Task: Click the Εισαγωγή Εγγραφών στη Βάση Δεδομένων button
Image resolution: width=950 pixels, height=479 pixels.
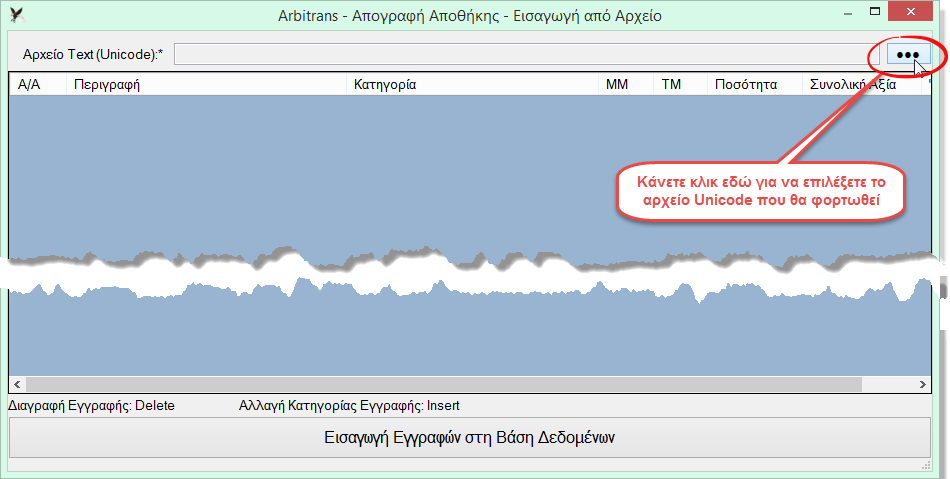Action: (x=470, y=437)
